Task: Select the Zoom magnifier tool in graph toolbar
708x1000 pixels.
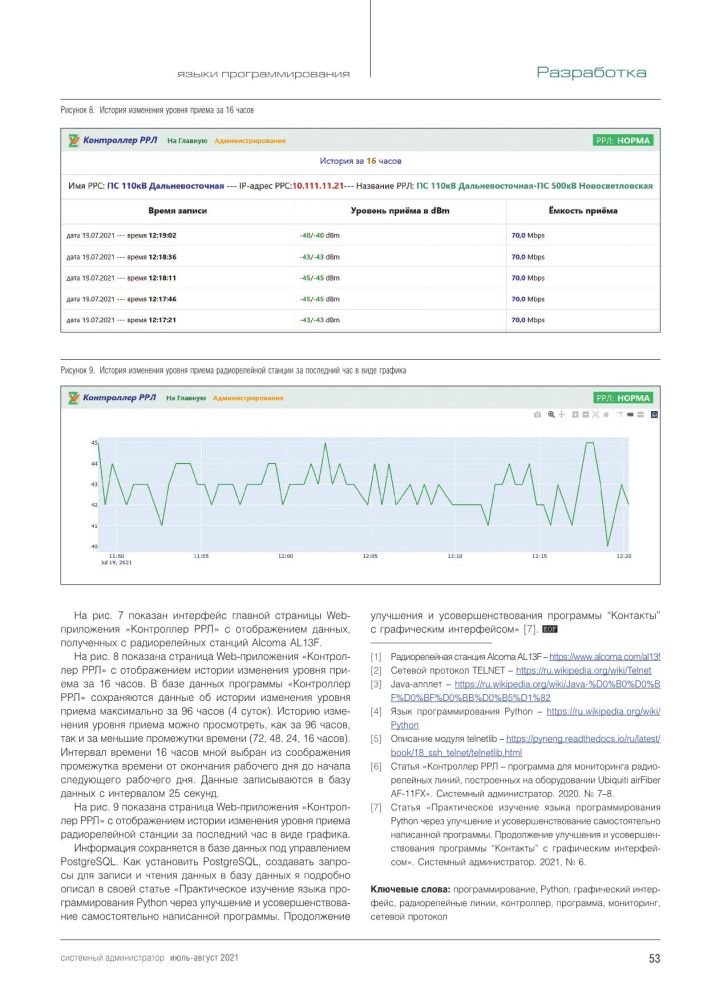Action: [x=551, y=415]
